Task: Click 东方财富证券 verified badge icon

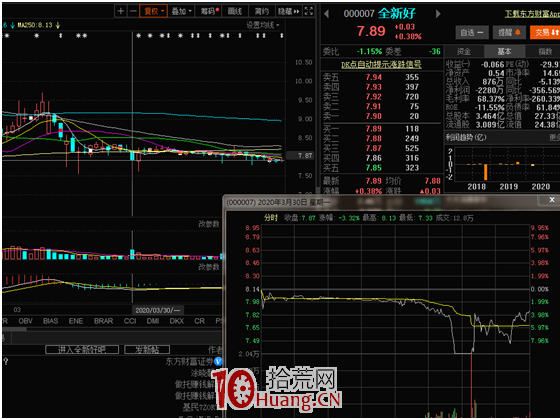Action: coord(218,361)
